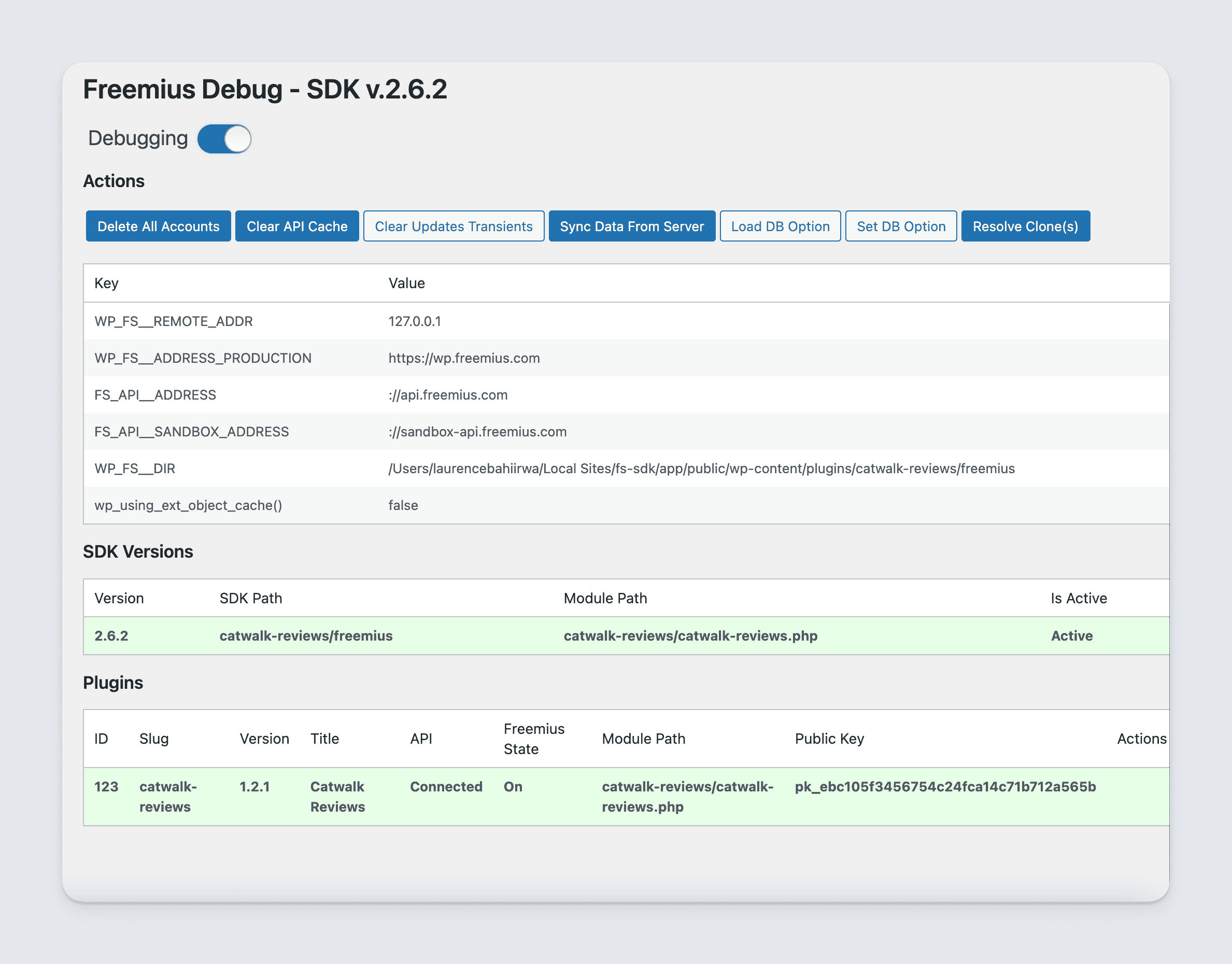Click Set DB Option button
1232x964 pixels.
901,226
